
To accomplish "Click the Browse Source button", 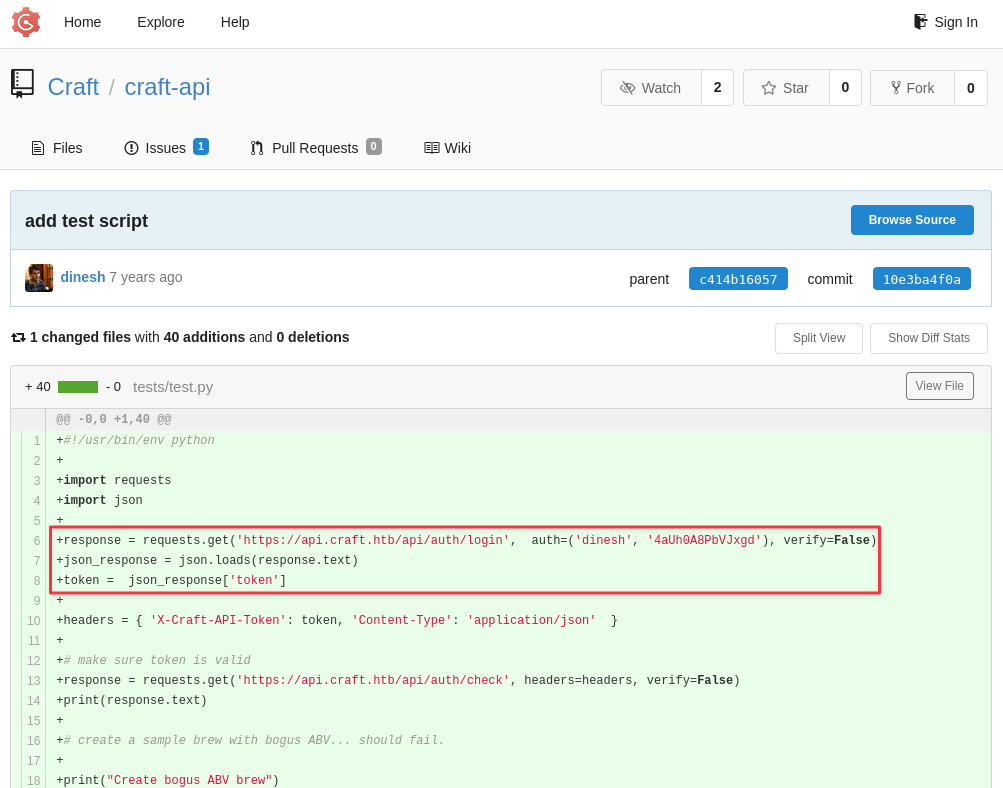I will click(x=912, y=220).
